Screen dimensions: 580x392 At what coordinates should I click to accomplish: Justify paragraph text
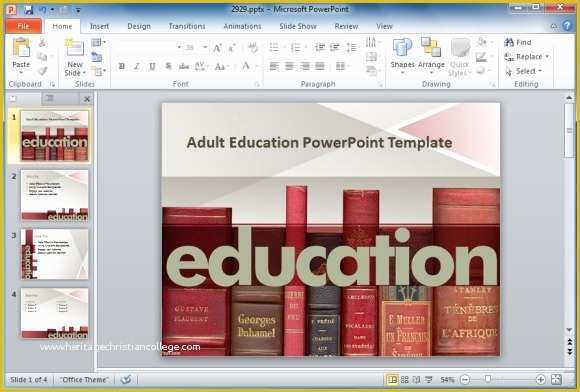[320, 66]
